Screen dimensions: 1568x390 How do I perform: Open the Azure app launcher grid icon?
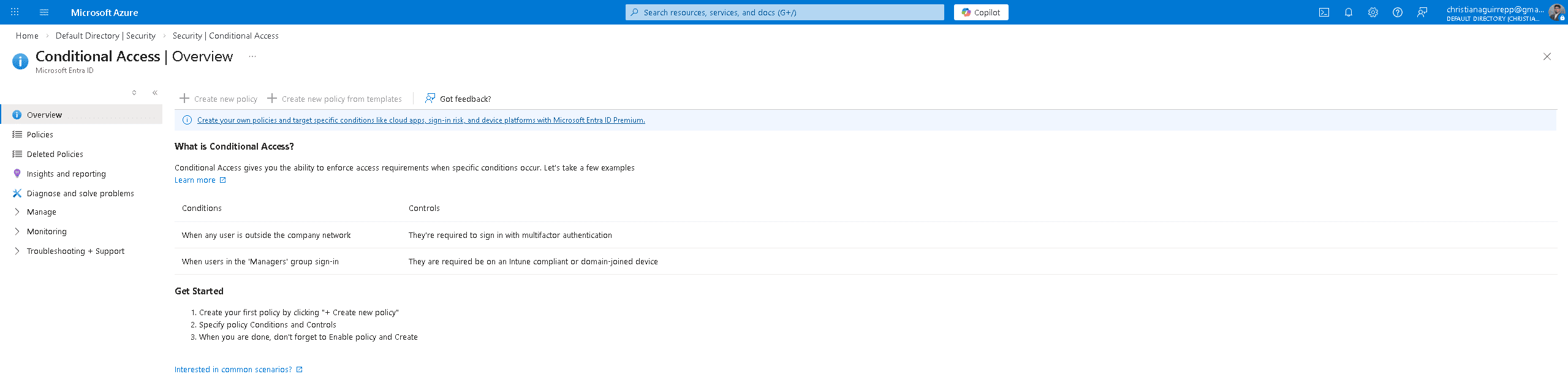coord(15,12)
